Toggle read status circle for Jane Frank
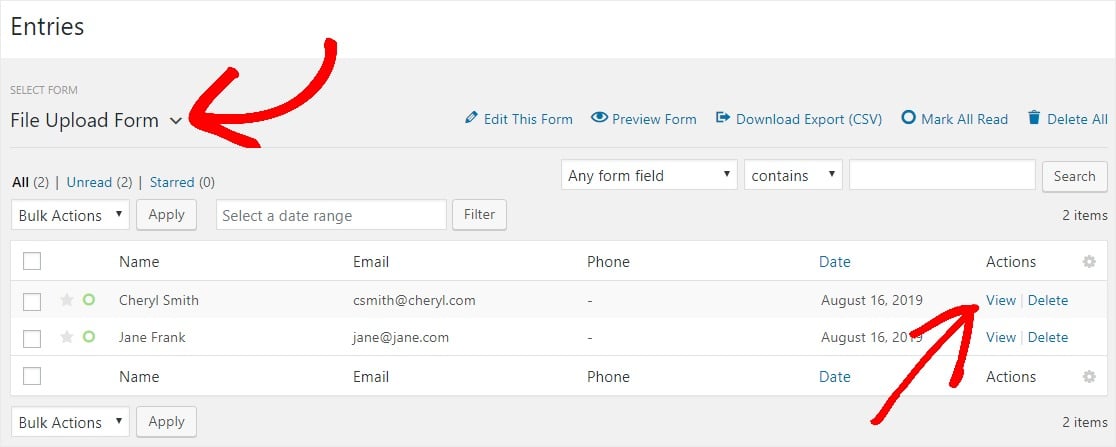Screen dimensions: 1116x447 (88, 337)
